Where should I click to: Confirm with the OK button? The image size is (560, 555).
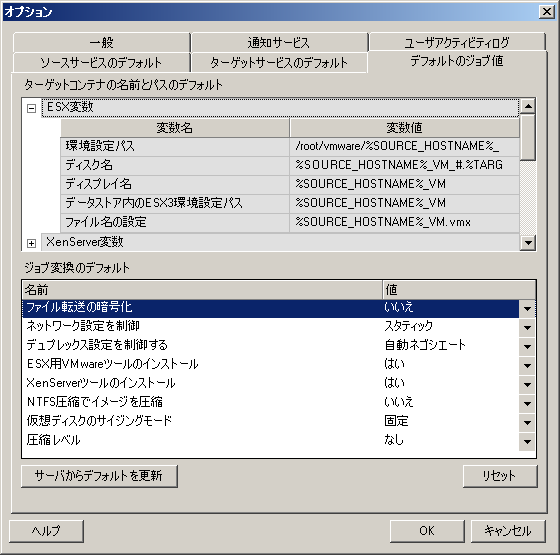pos(427,531)
